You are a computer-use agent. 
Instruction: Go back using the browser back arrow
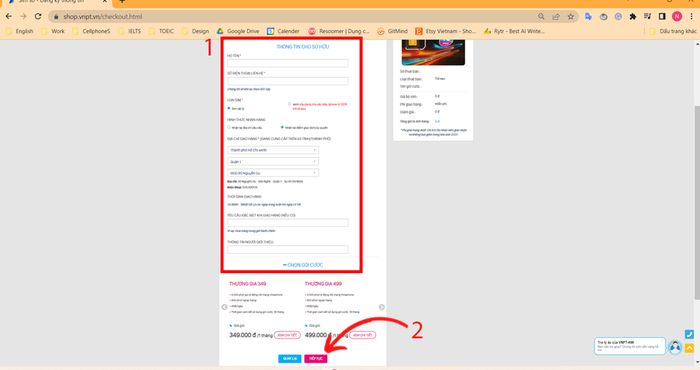click(x=8, y=17)
